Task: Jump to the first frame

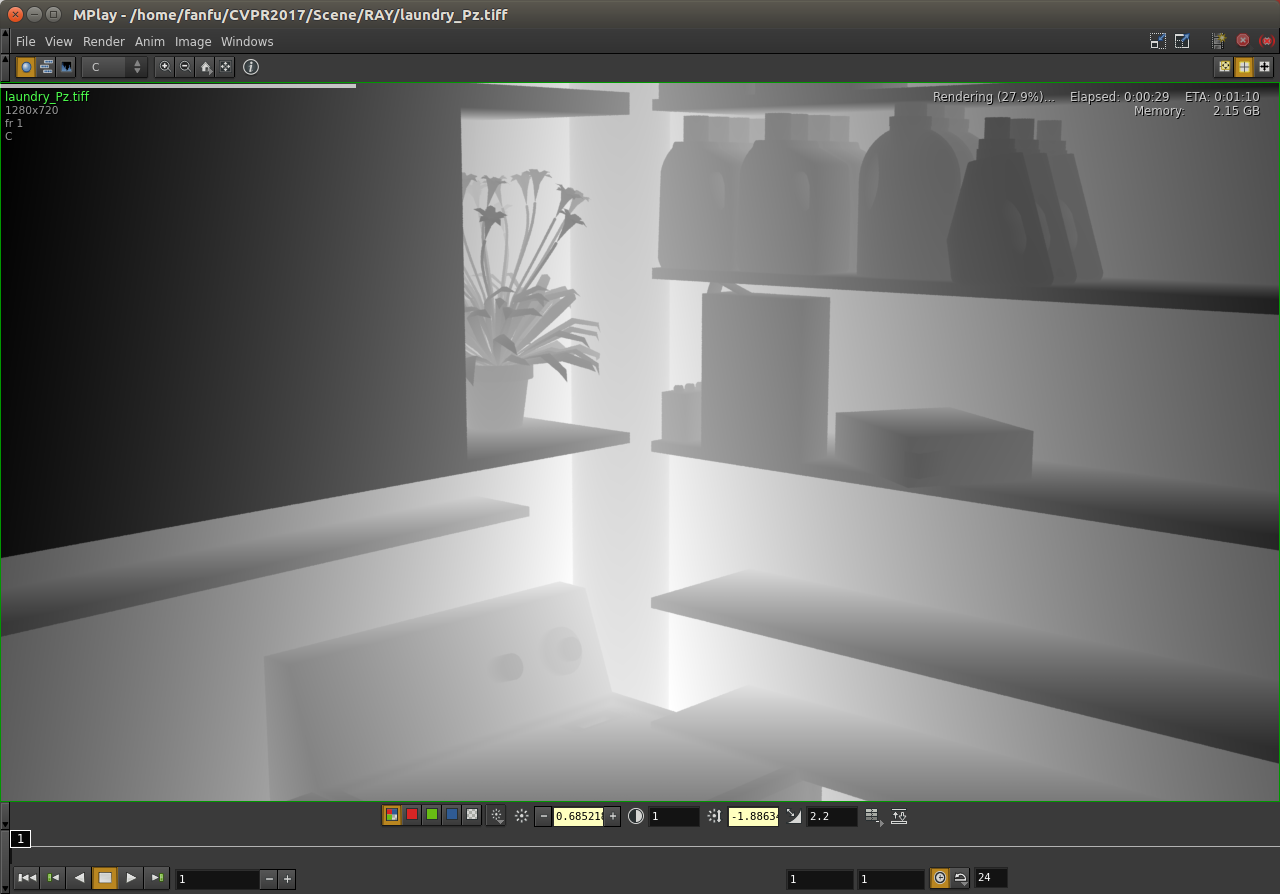Action: pos(27,878)
